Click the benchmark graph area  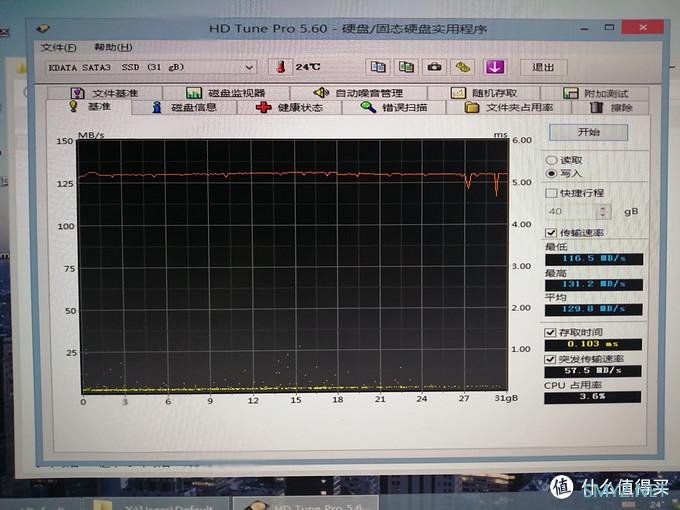point(293,265)
